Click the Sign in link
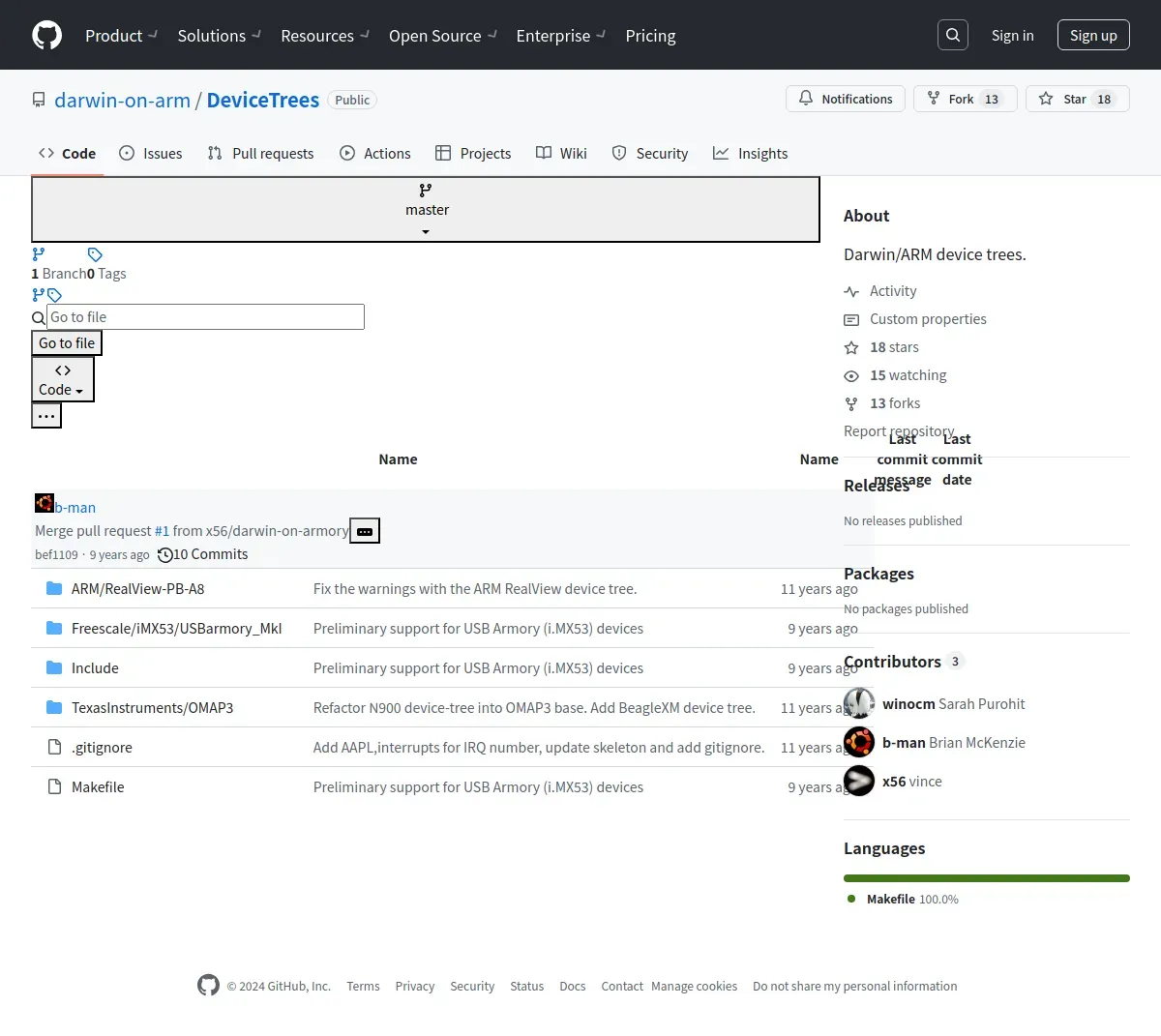Screen dimensions: 1161x1036 1012,35
